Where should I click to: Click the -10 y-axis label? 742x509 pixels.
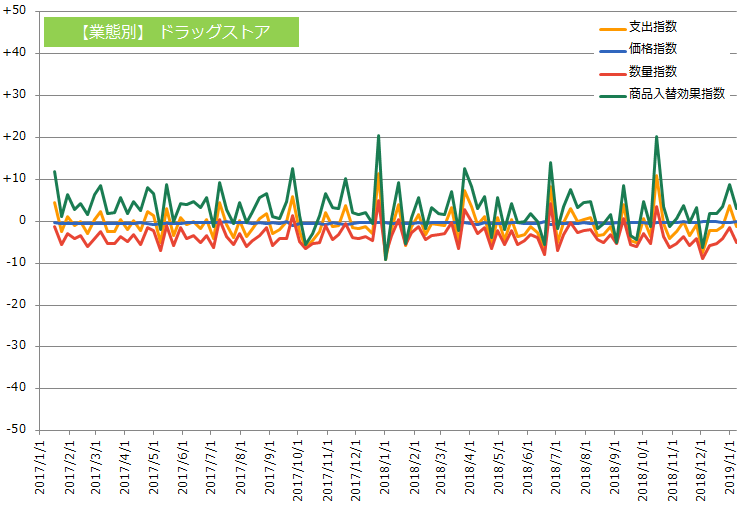(16, 263)
